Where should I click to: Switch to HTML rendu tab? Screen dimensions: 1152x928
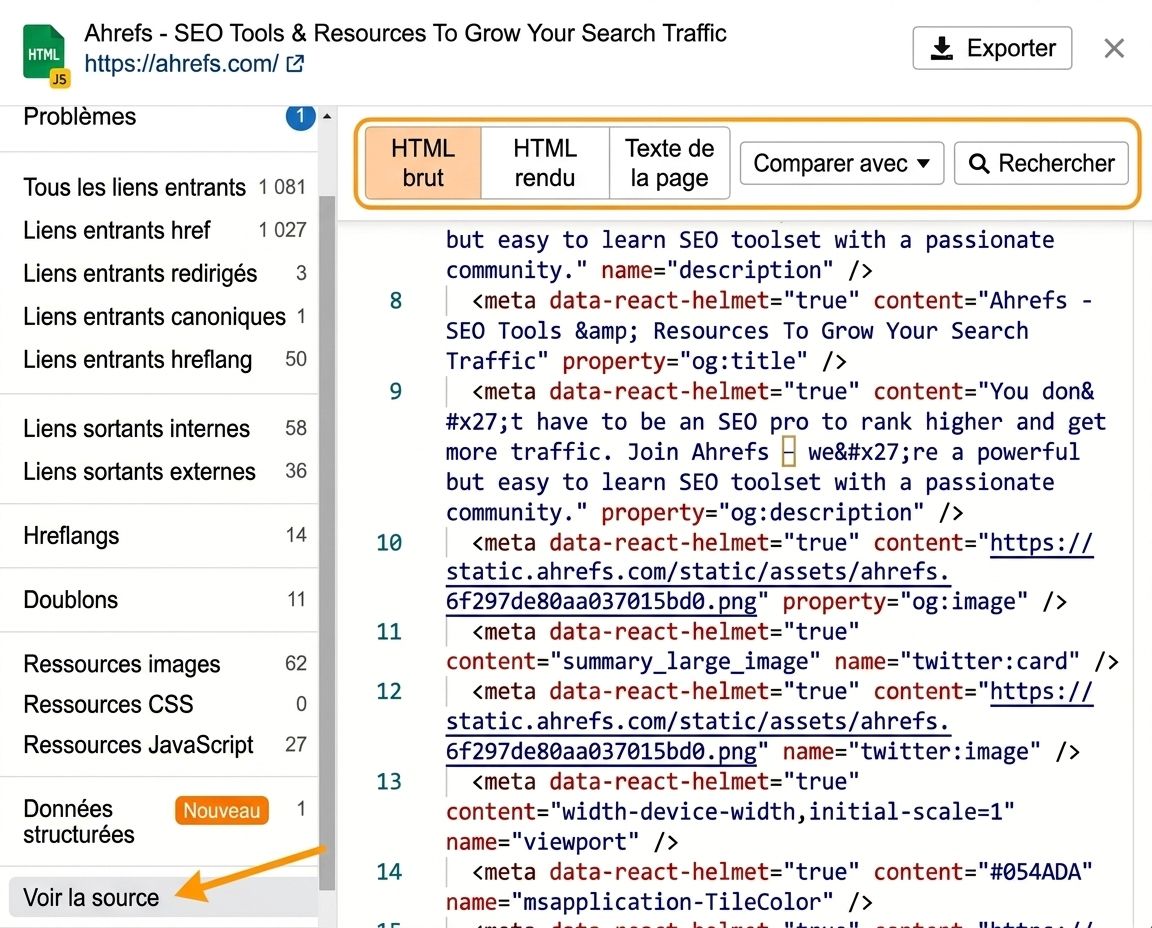click(x=544, y=162)
